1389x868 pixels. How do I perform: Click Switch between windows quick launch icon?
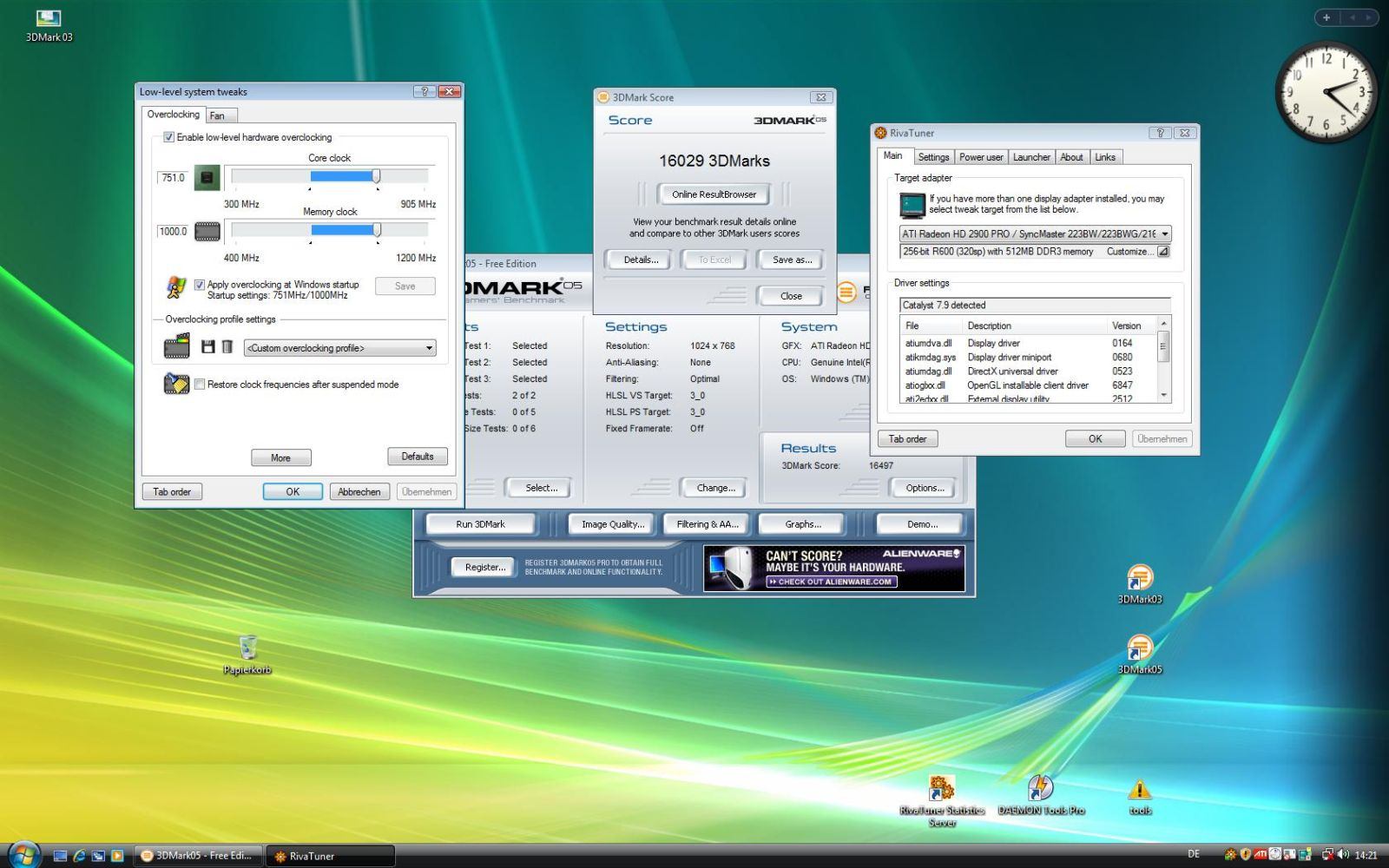point(98,856)
